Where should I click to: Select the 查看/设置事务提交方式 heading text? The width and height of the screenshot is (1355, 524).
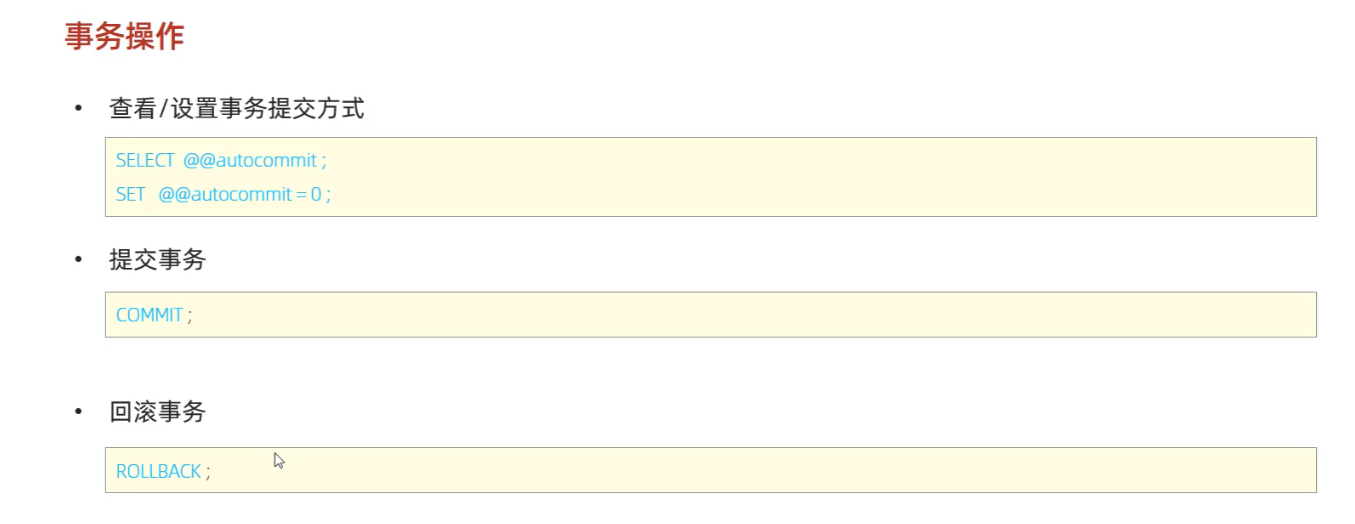point(236,109)
